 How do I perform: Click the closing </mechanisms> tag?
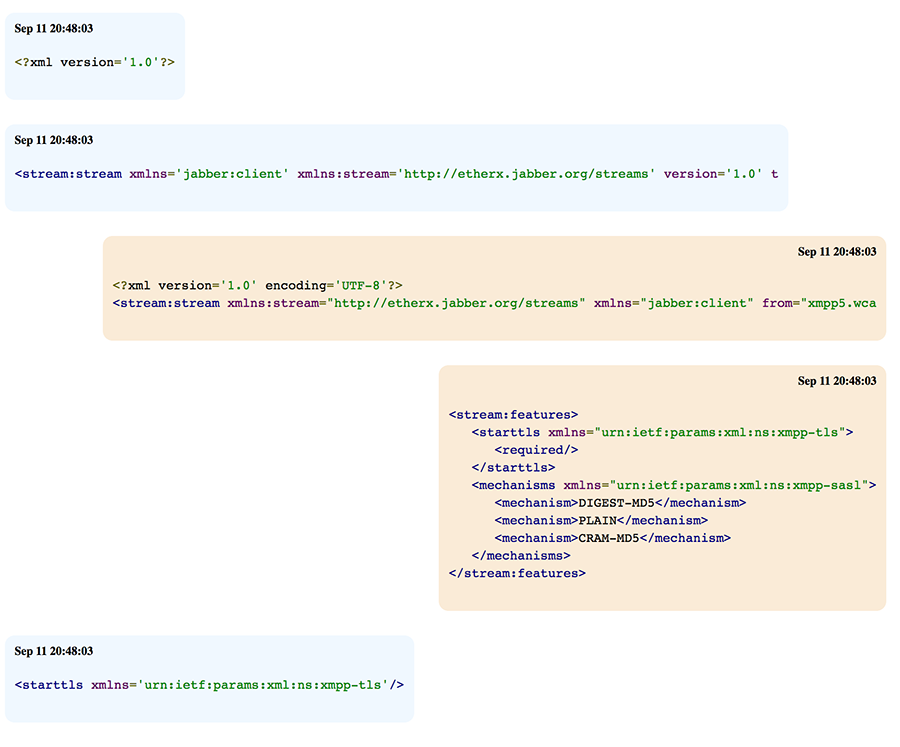point(520,555)
